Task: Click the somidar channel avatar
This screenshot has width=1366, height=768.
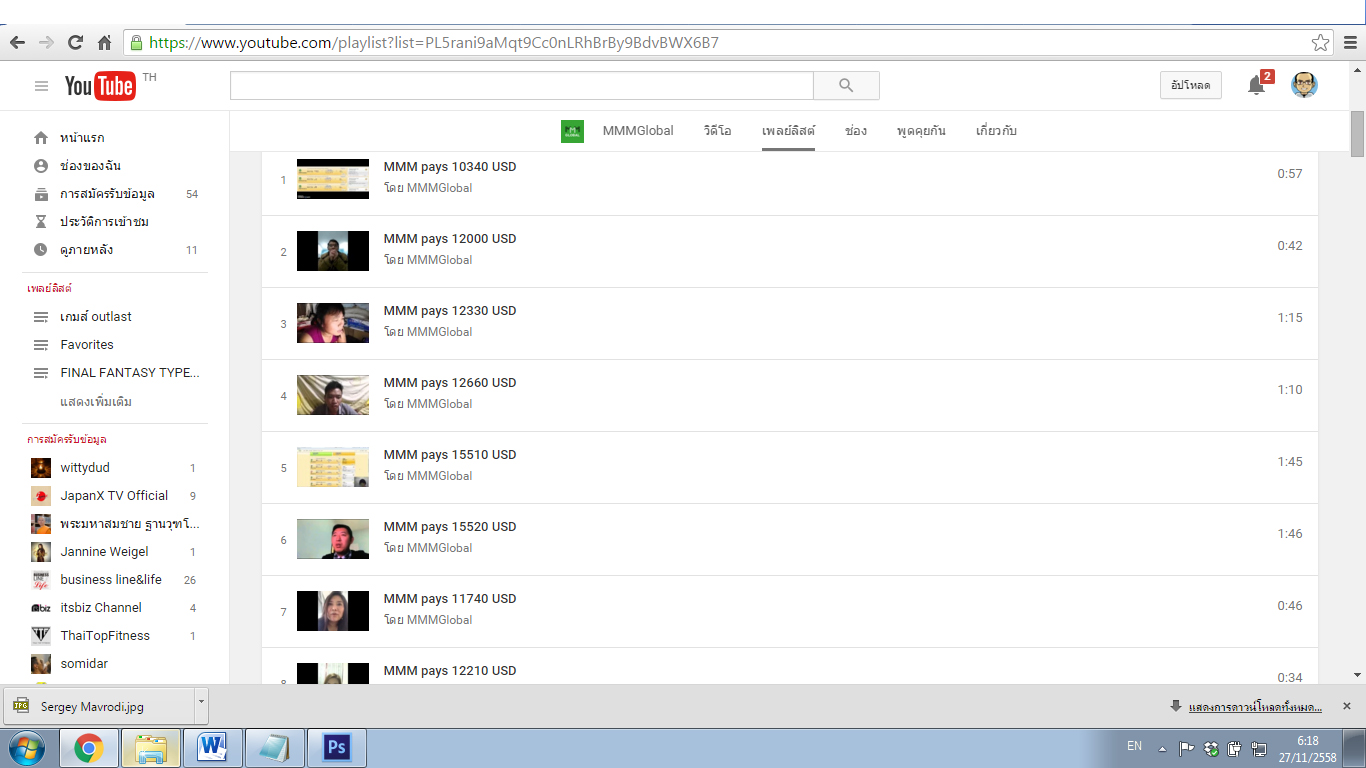Action: 41,664
